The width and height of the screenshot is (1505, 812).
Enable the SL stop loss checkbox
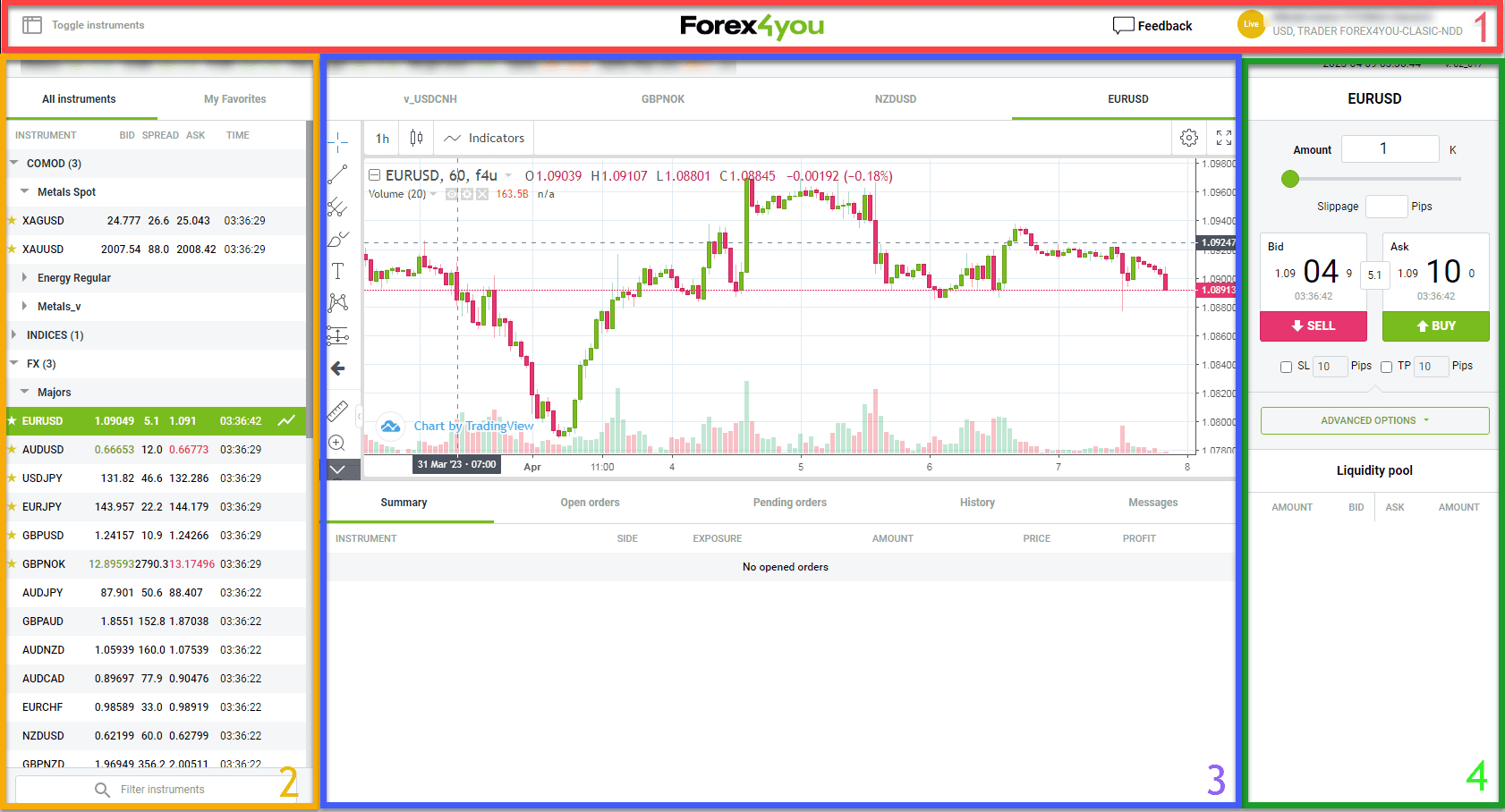click(1286, 367)
